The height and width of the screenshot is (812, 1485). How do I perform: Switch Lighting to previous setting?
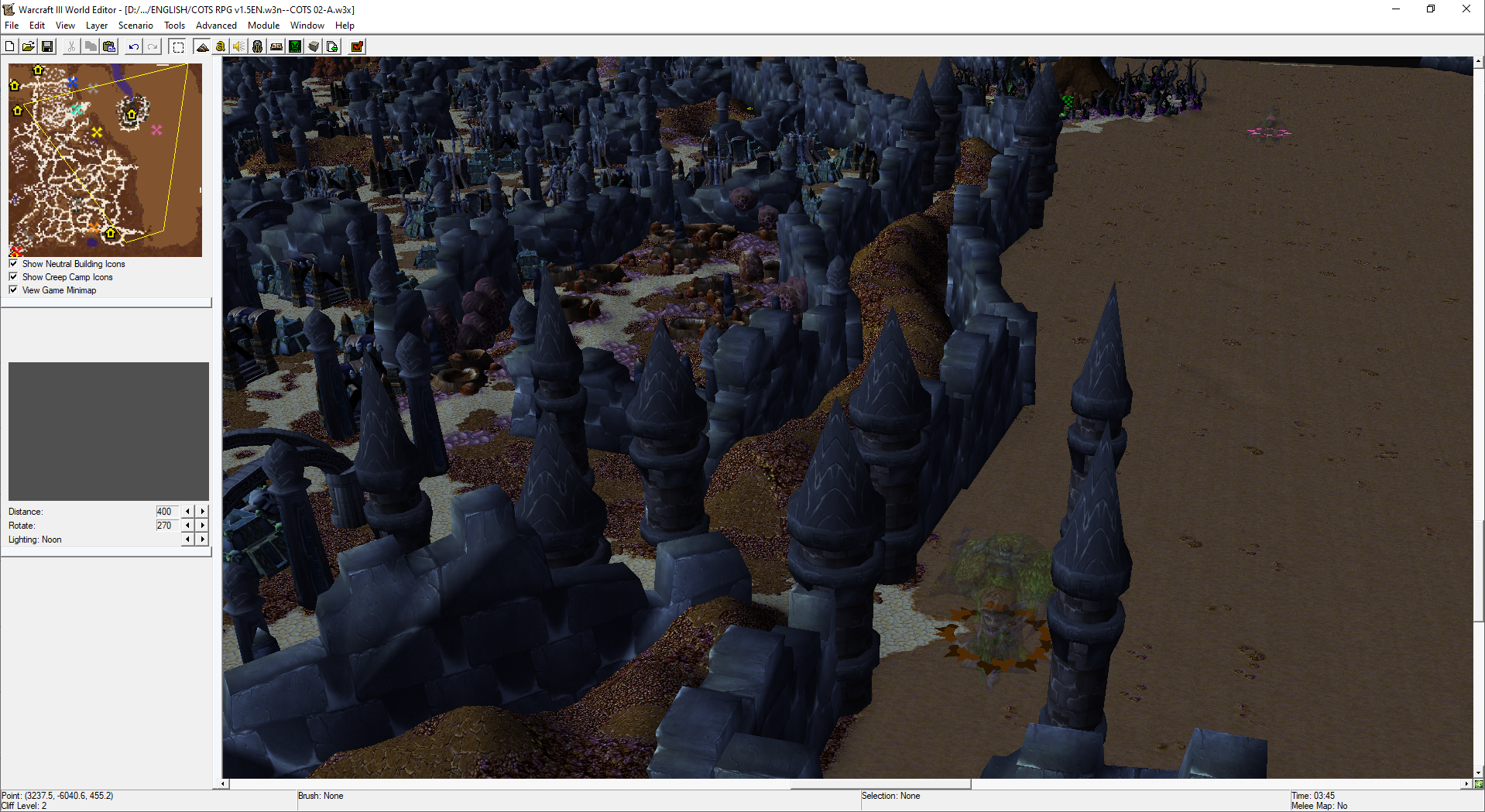[188, 540]
